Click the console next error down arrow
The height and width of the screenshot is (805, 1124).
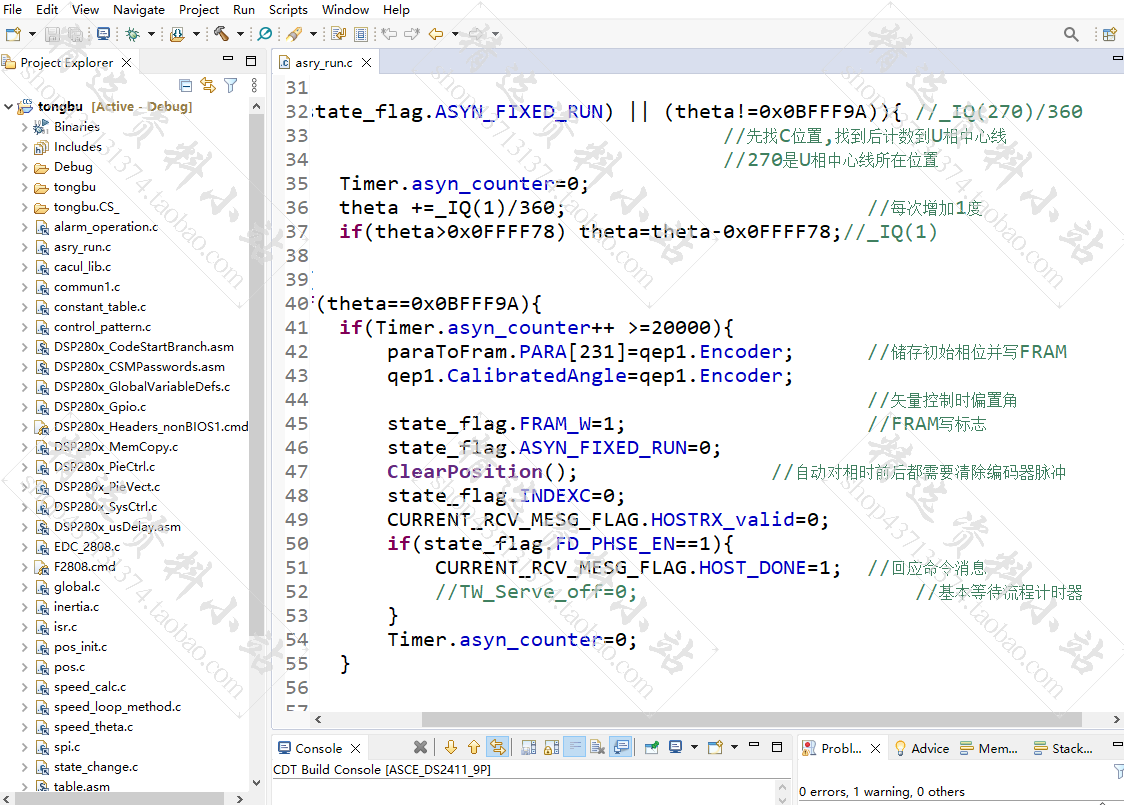pyautogui.click(x=450, y=748)
